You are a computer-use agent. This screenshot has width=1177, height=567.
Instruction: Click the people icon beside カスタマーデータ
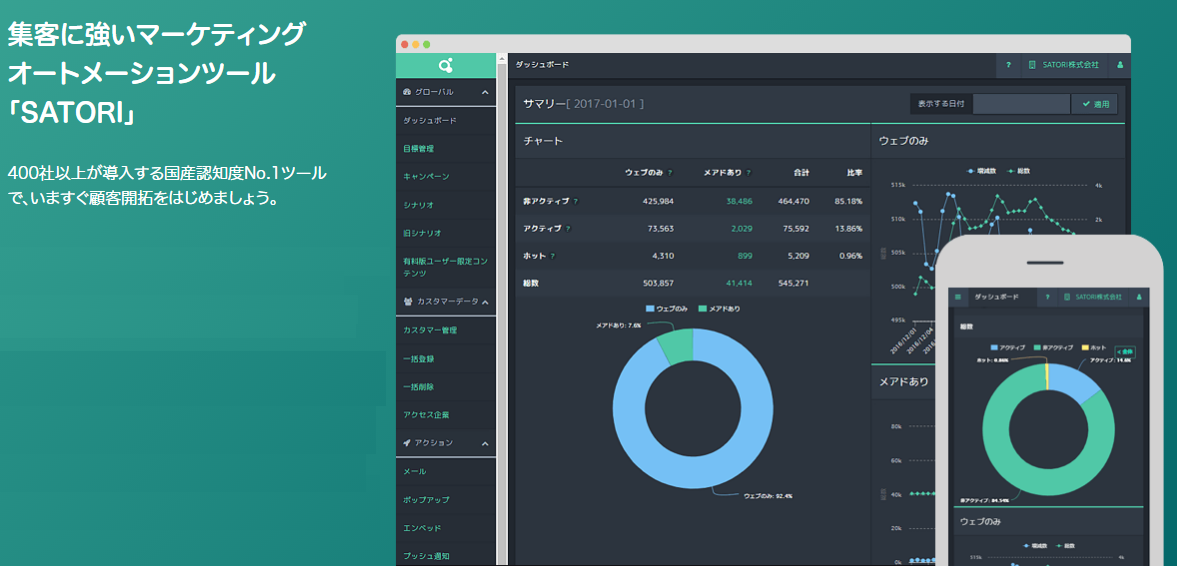(407, 301)
